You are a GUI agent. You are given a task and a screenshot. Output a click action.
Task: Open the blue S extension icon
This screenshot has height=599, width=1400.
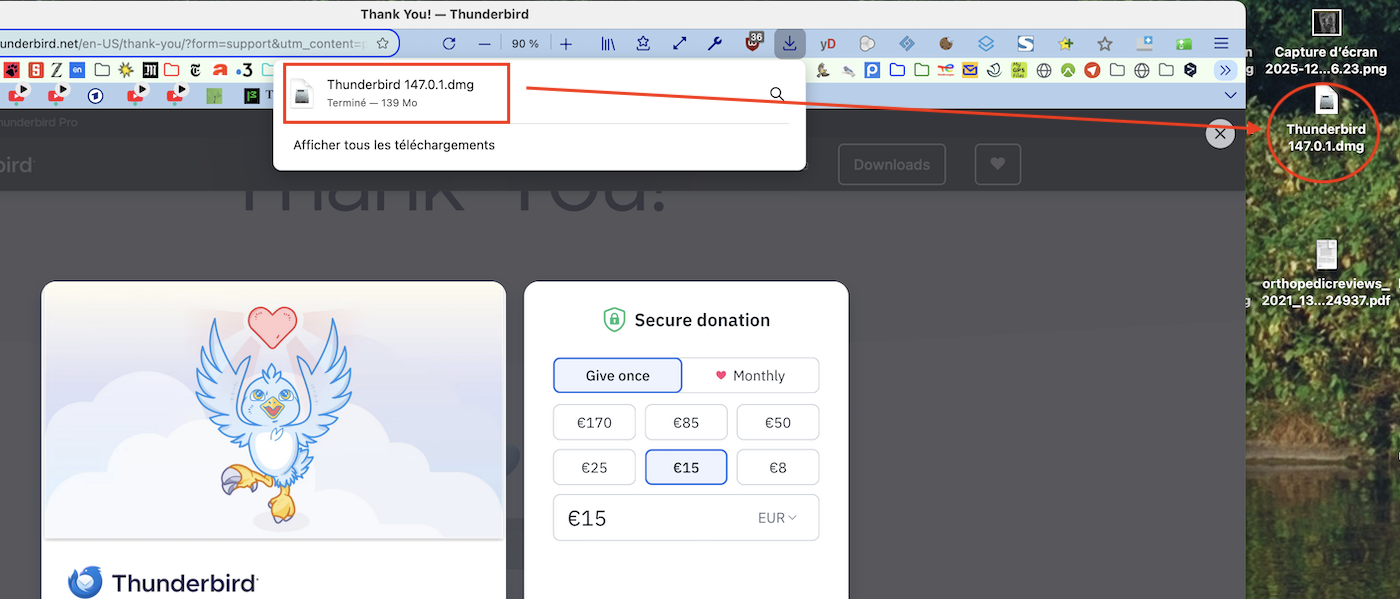1025,44
